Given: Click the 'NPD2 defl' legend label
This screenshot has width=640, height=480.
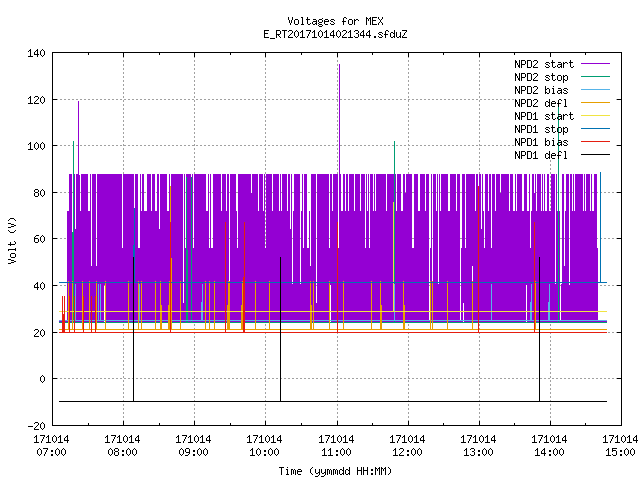Looking at the screenshot, I should 541,103.
